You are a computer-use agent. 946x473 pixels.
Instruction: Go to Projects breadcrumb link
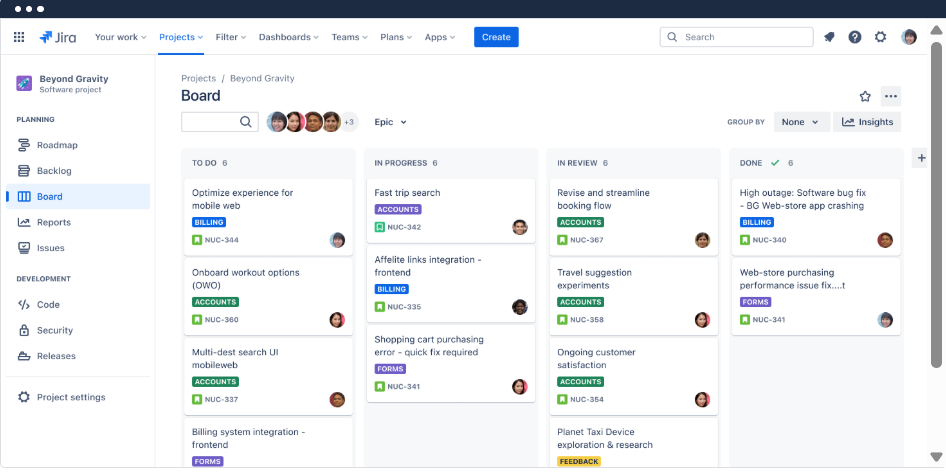coord(198,78)
